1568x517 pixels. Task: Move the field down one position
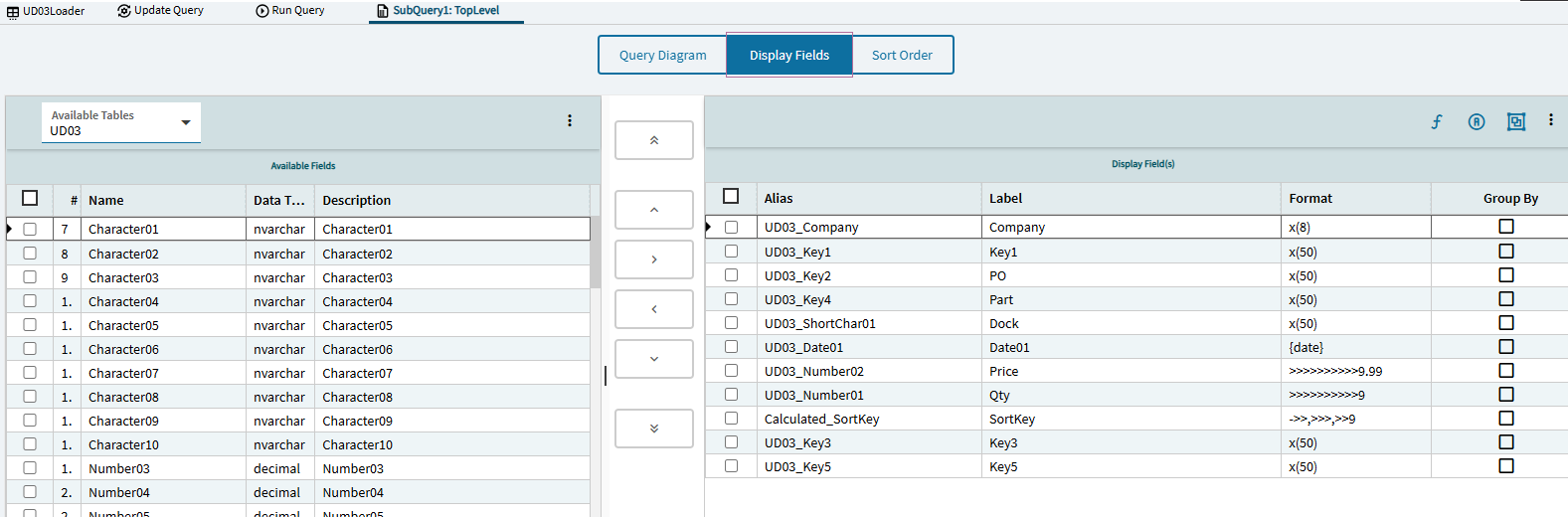point(653,359)
